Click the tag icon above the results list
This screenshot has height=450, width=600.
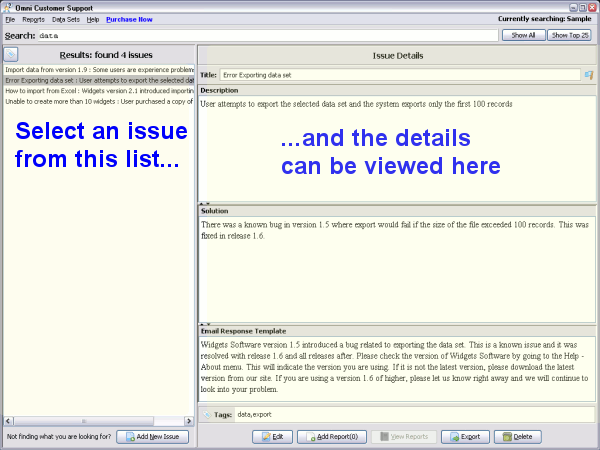[11, 54]
